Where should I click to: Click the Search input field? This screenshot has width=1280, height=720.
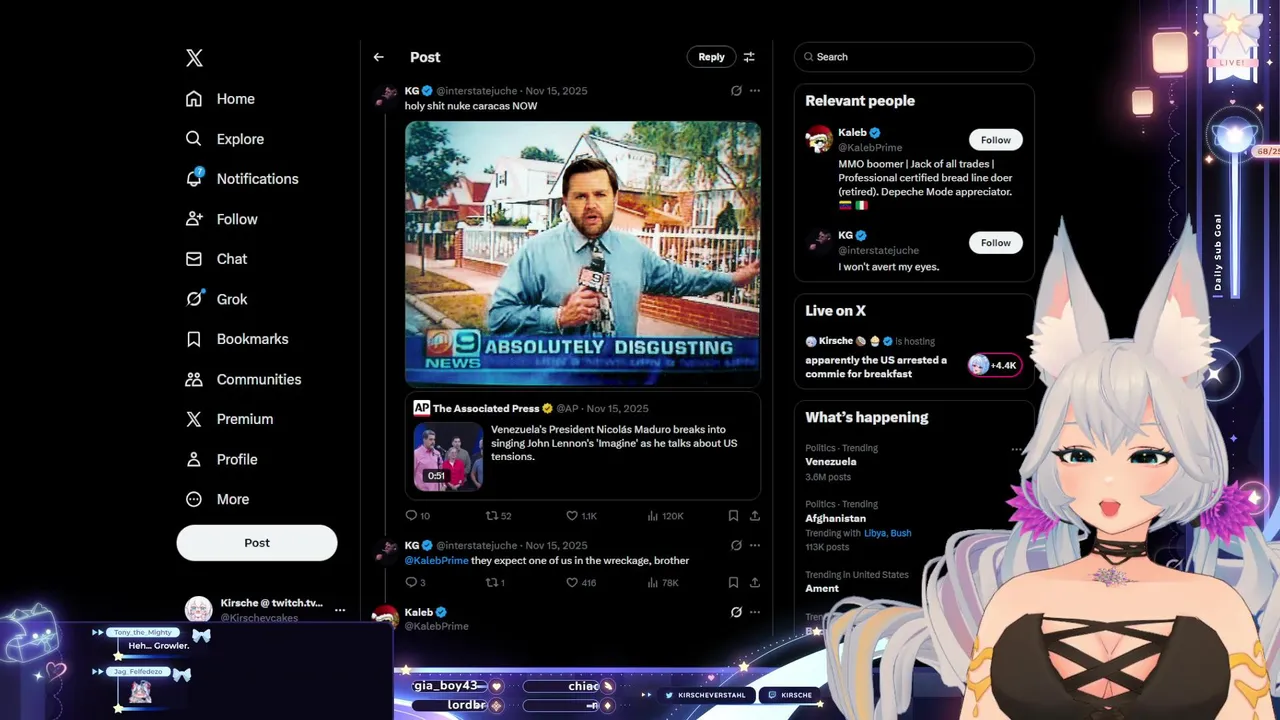pos(914,57)
